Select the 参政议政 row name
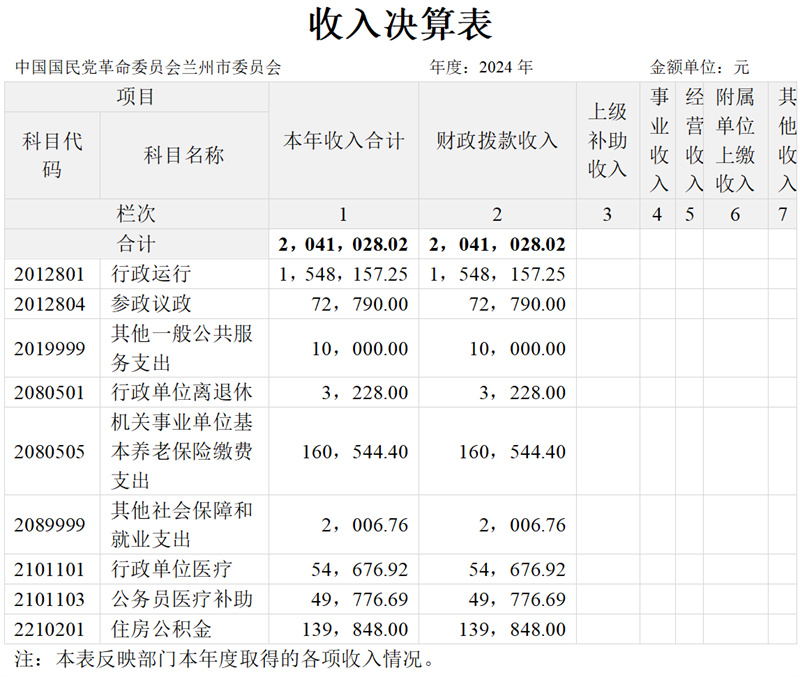Image resolution: width=800 pixels, height=677 pixels. click(151, 304)
